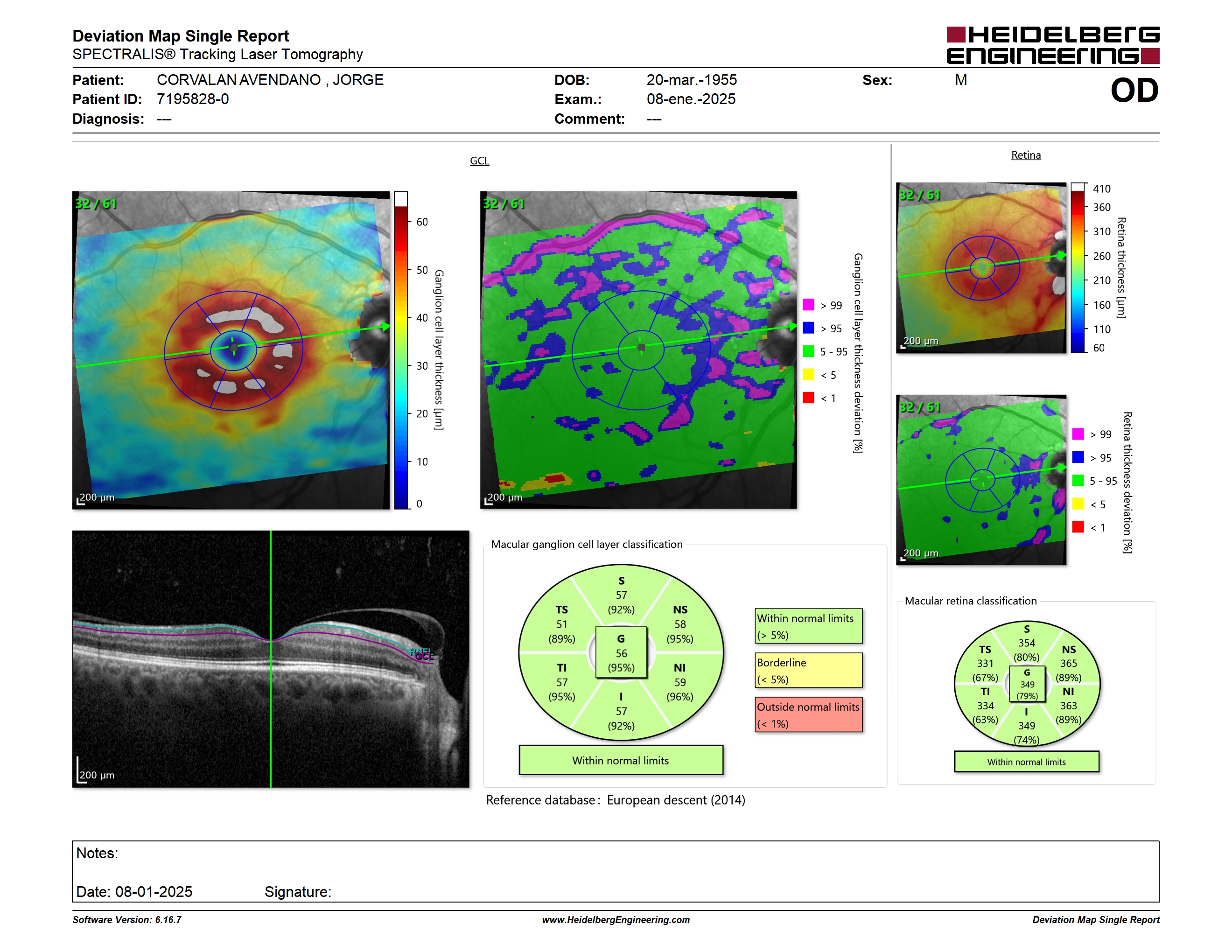Open the GCL deviation map image
The height and width of the screenshot is (952, 1232).
click(x=638, y=350)
